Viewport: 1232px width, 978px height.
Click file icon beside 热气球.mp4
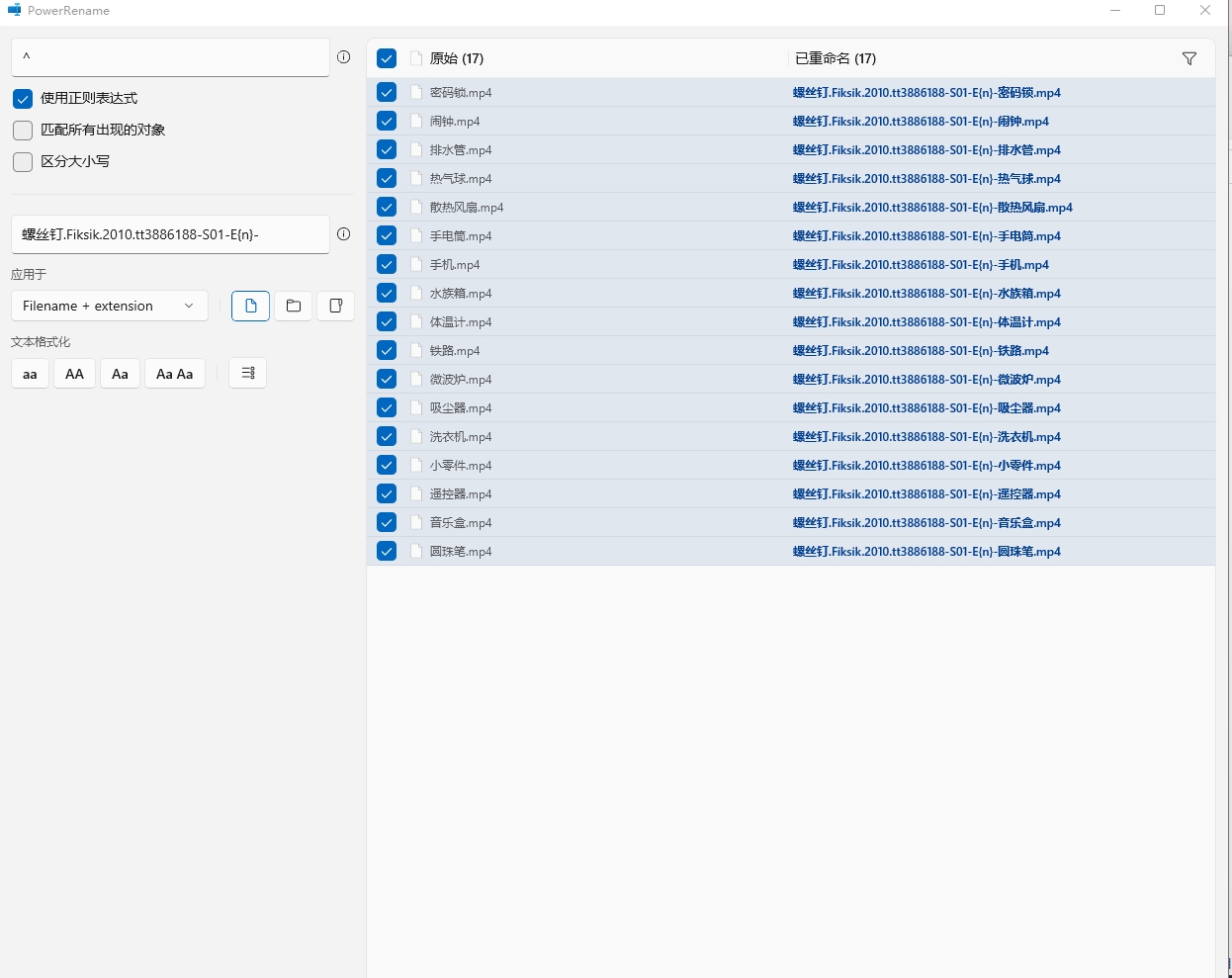tap(416, 178)
